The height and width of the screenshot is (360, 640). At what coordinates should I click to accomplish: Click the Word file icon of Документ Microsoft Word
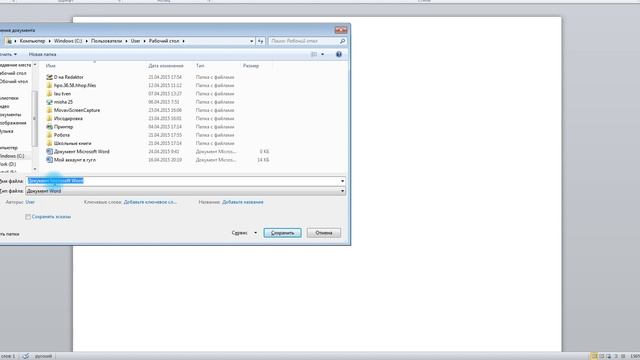pyautogui.click(x=49, y=151)
